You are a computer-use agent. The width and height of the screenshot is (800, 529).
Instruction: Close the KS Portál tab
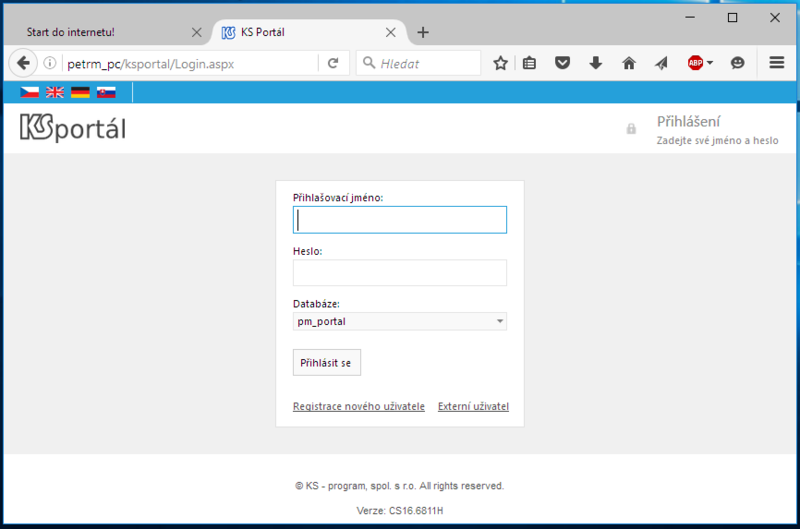pyautogui.click(x=391, y=33)
